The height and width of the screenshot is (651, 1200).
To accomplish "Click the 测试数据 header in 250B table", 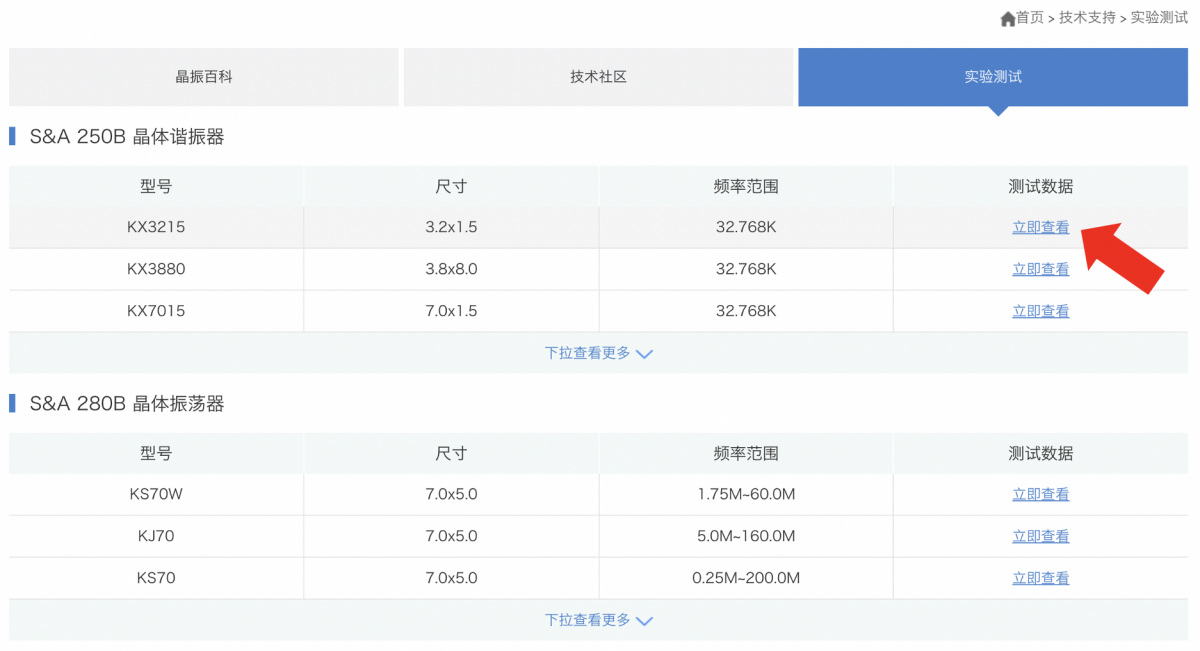I will click(x=1040, y=186).
